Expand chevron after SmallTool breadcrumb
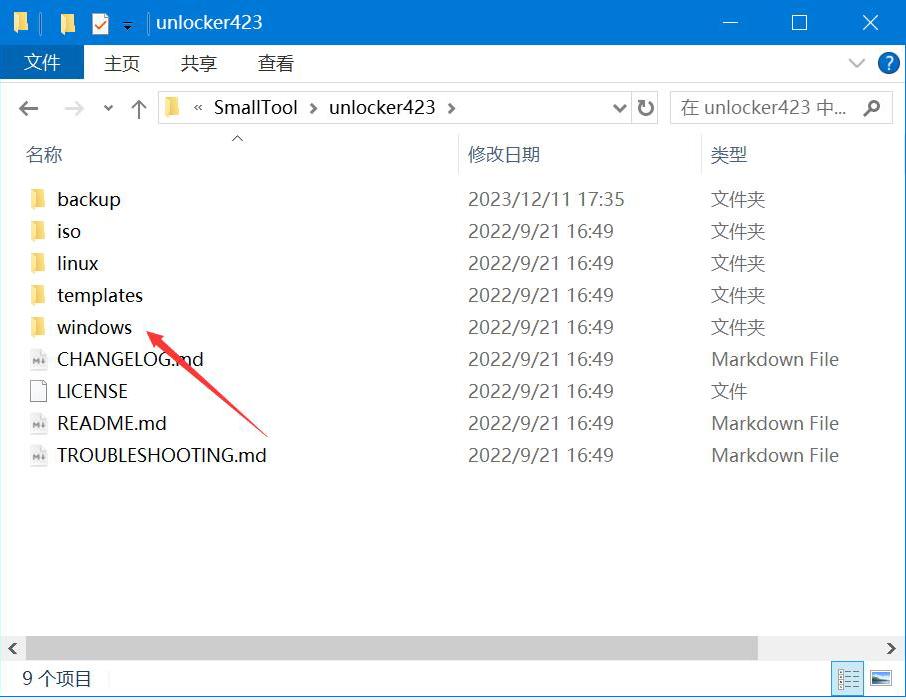Image resolution: width=906 pixels, height=700 pixels. [x=313, y=108]
